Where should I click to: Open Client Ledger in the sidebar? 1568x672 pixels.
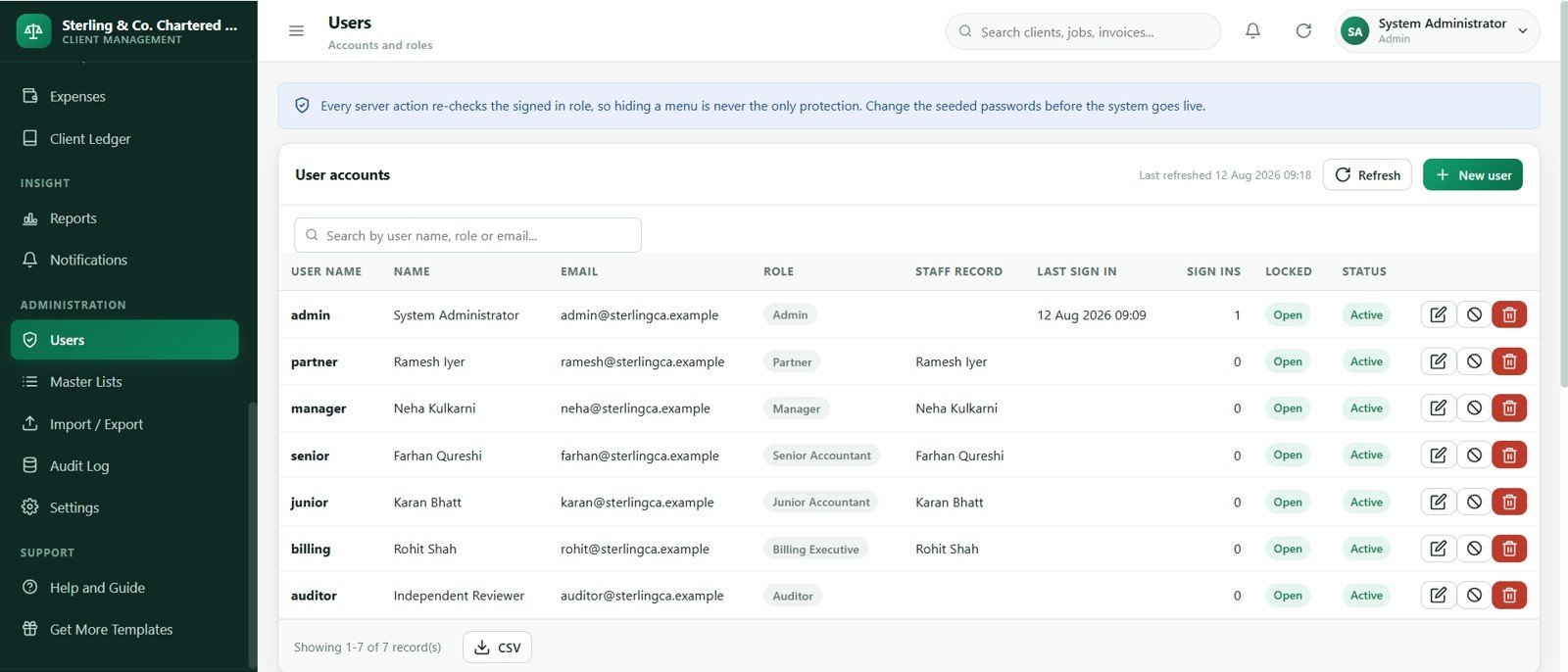coord(124,139)
